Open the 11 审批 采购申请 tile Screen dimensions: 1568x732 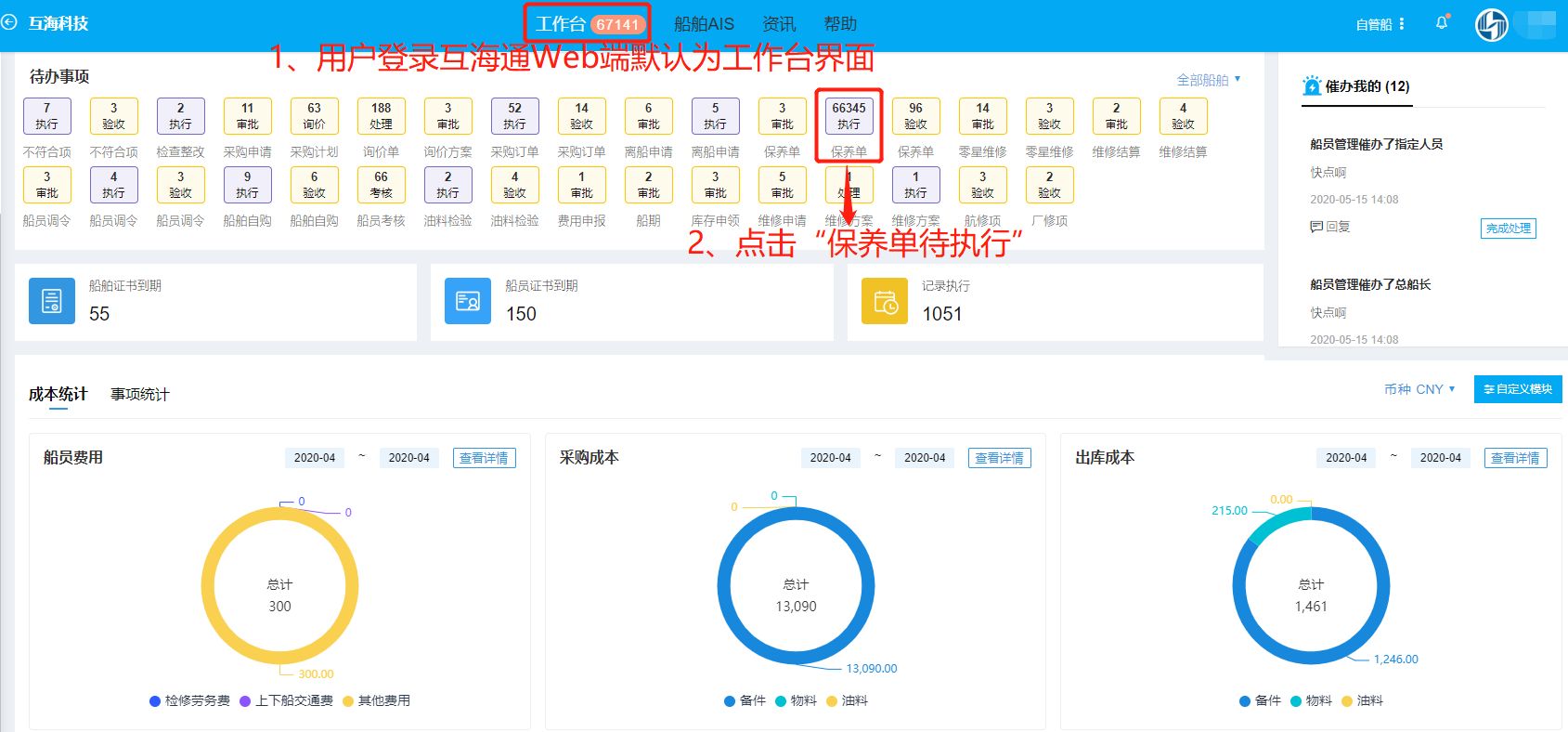pyautogui.click(x=248, y=116)
